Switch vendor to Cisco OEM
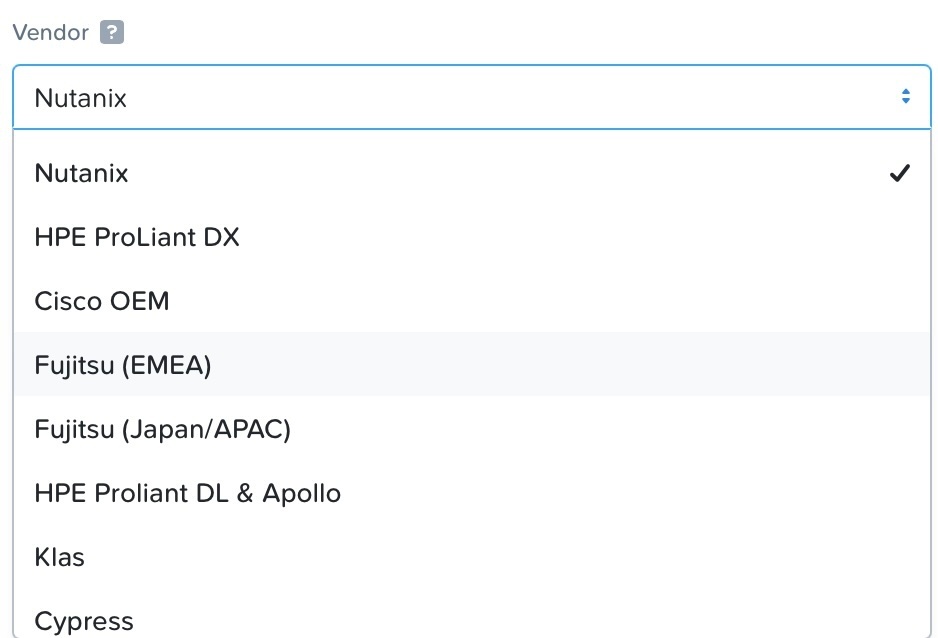 click(472, 301)
